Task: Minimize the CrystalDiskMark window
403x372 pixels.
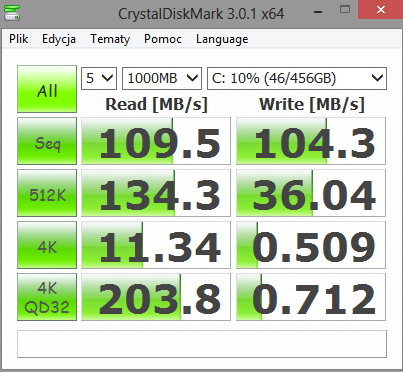Action: coord(318,11)
